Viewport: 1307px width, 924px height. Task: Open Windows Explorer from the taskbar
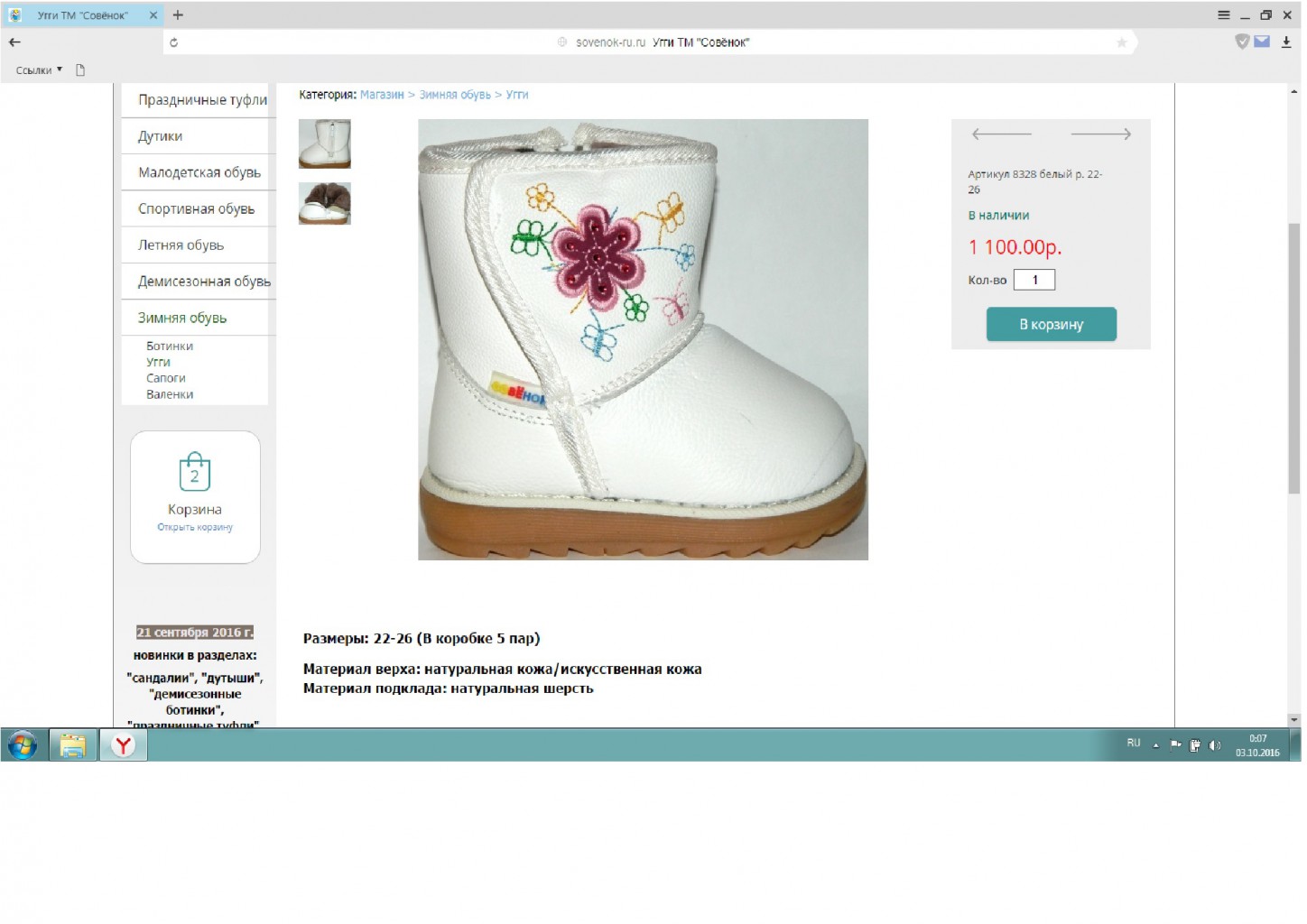pos(72,745)
